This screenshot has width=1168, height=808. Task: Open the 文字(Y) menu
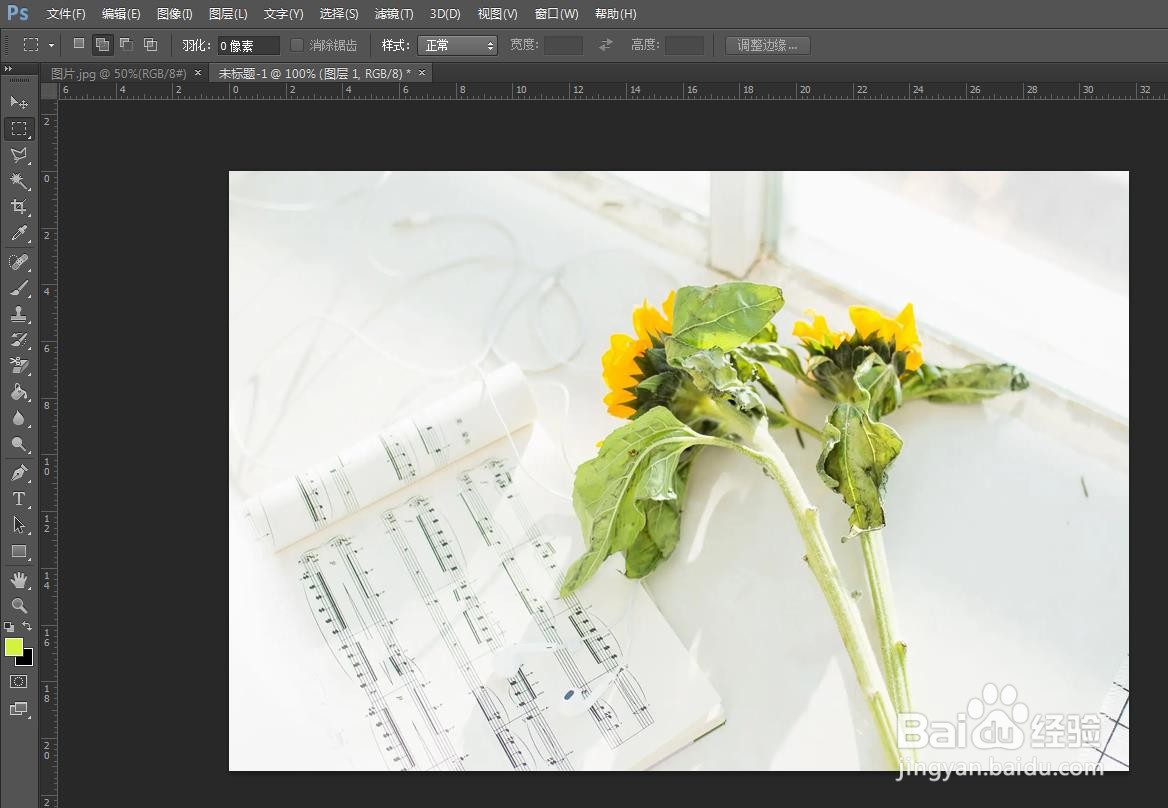coord(283,13)
